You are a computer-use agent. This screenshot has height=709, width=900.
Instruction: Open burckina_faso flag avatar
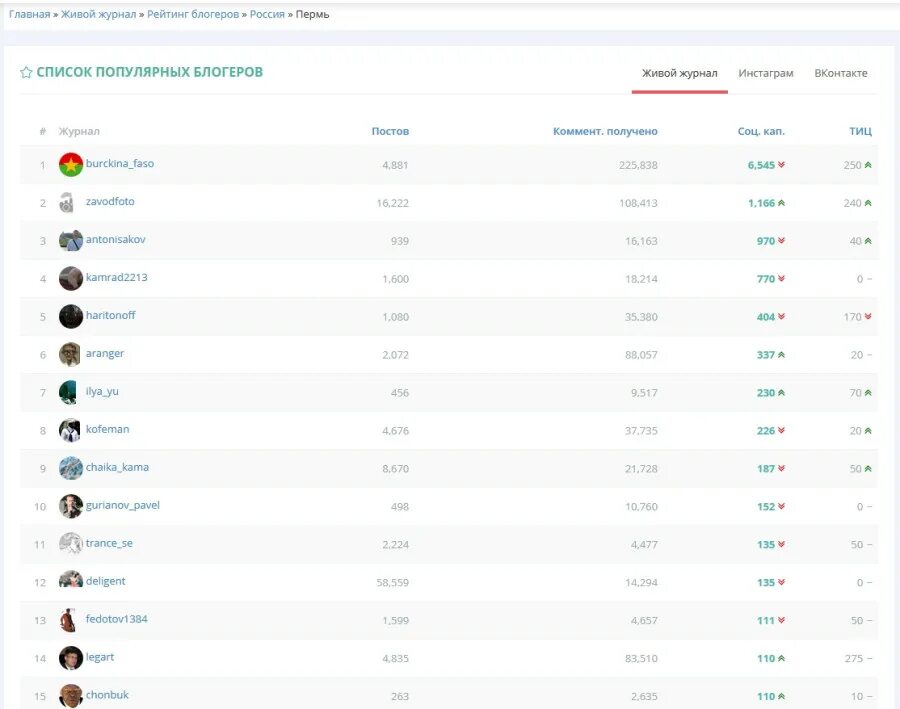[71, 165]
